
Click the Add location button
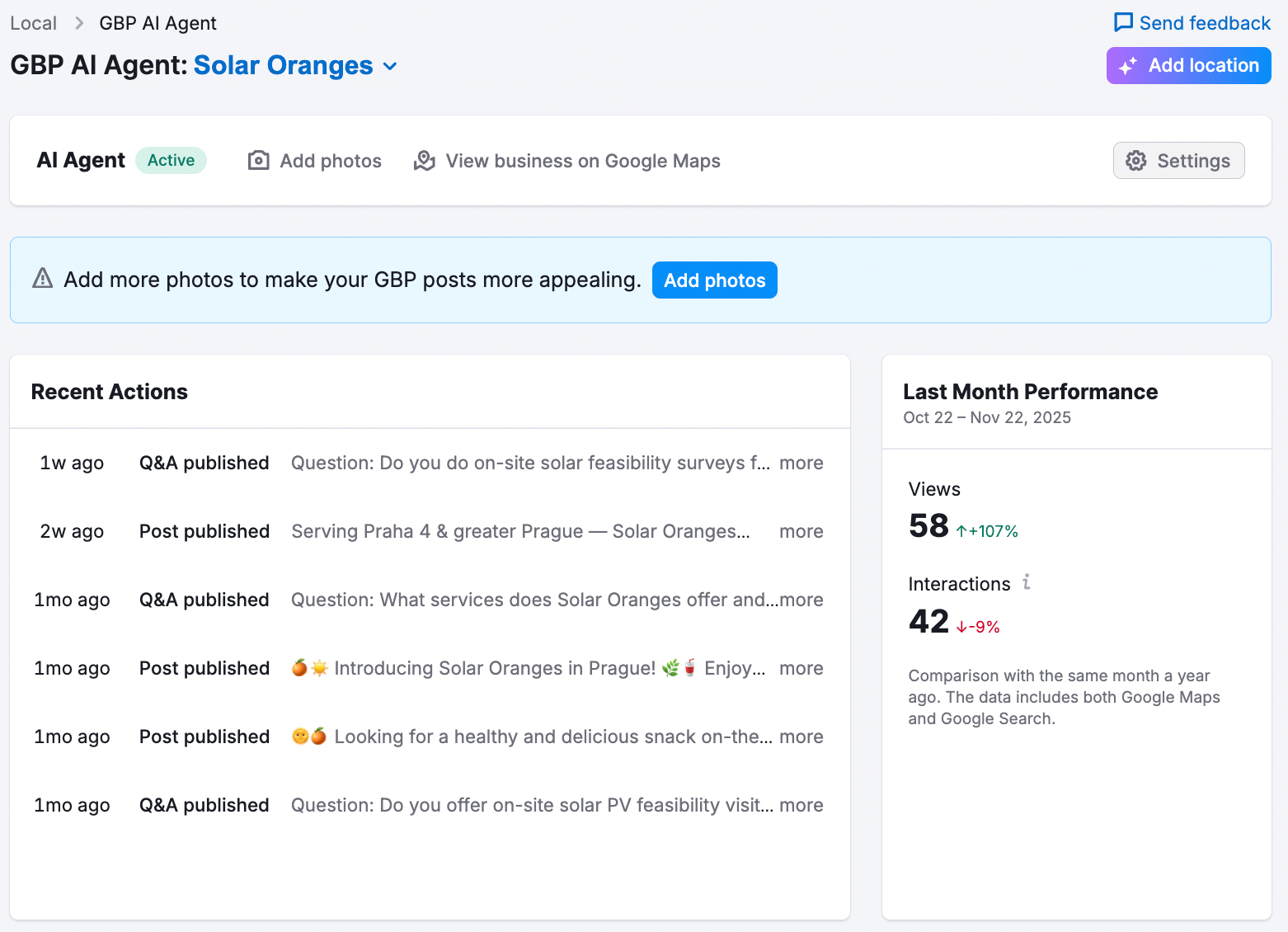[1188, 65]
